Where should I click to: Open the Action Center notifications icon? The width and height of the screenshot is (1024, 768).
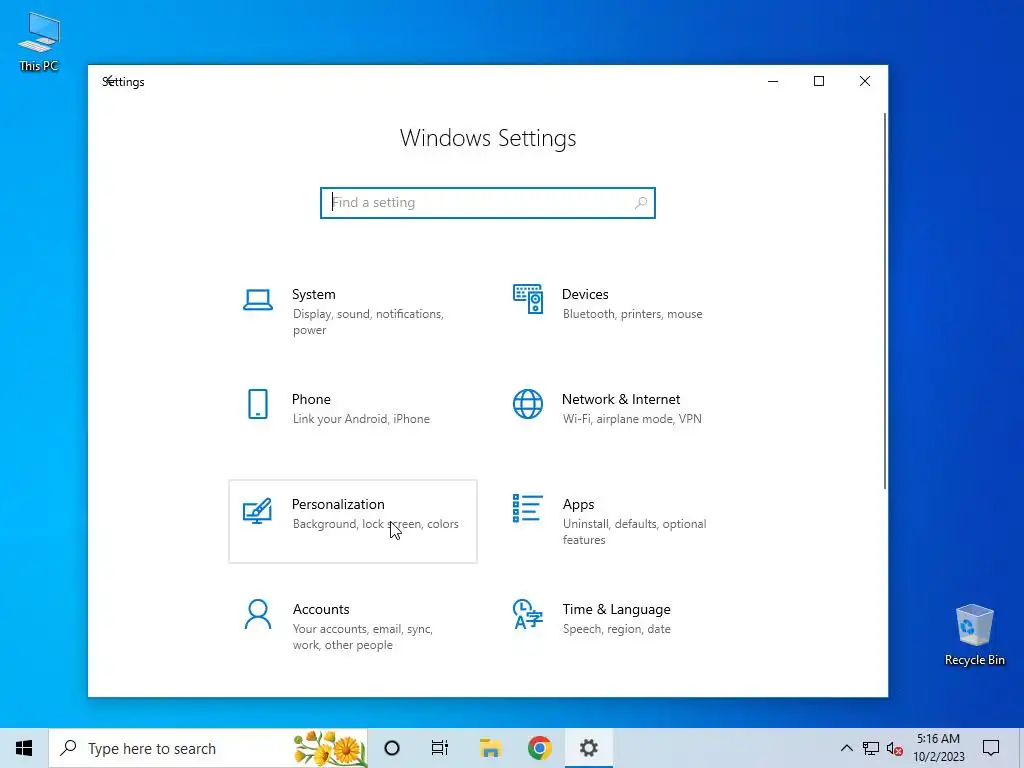(991, 748)
